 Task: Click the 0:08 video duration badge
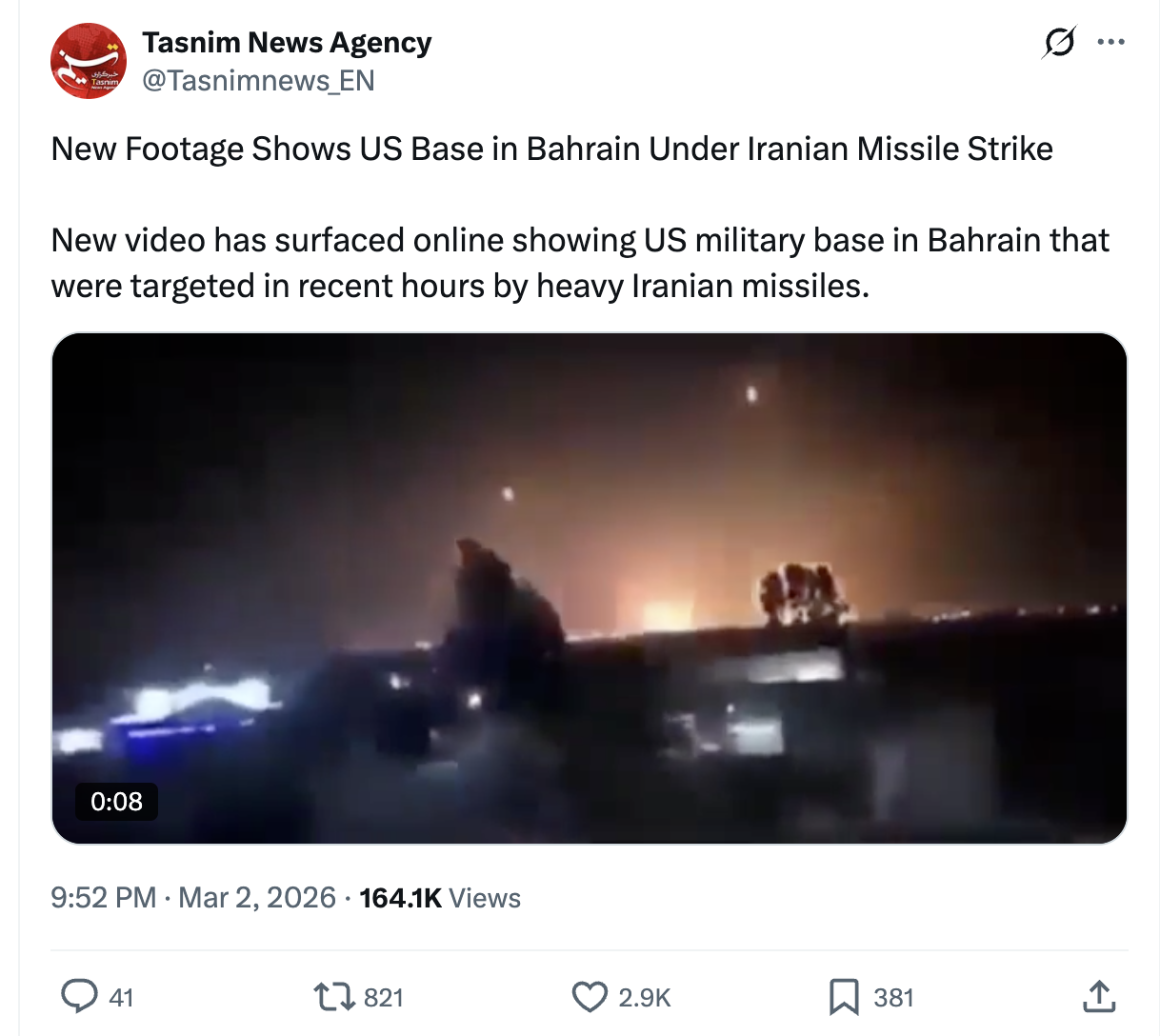116,802
